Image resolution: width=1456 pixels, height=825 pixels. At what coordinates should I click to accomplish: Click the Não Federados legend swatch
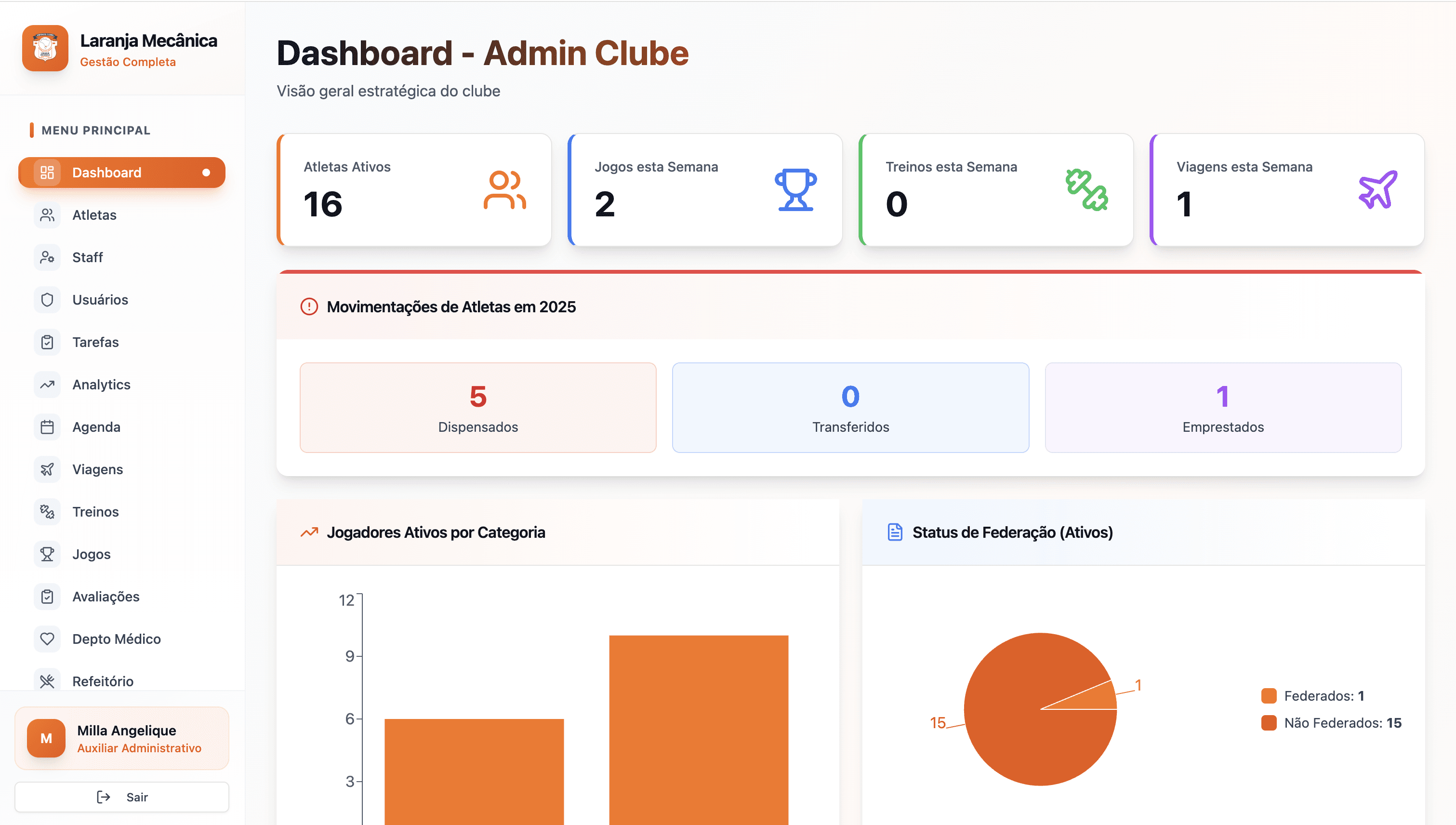1269,723
